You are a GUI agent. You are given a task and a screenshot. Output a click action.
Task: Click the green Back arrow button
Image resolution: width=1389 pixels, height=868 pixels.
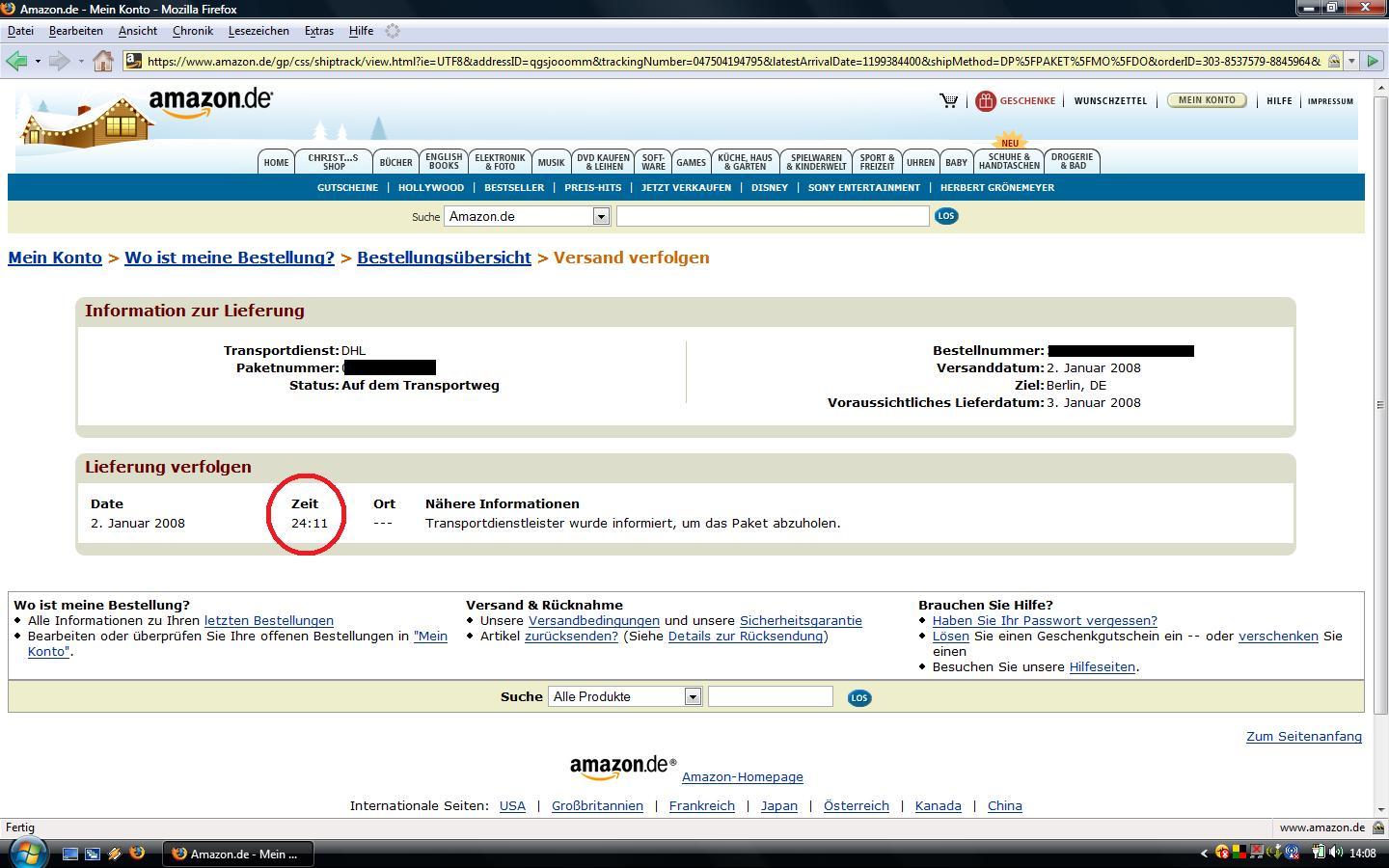[15, 61]
